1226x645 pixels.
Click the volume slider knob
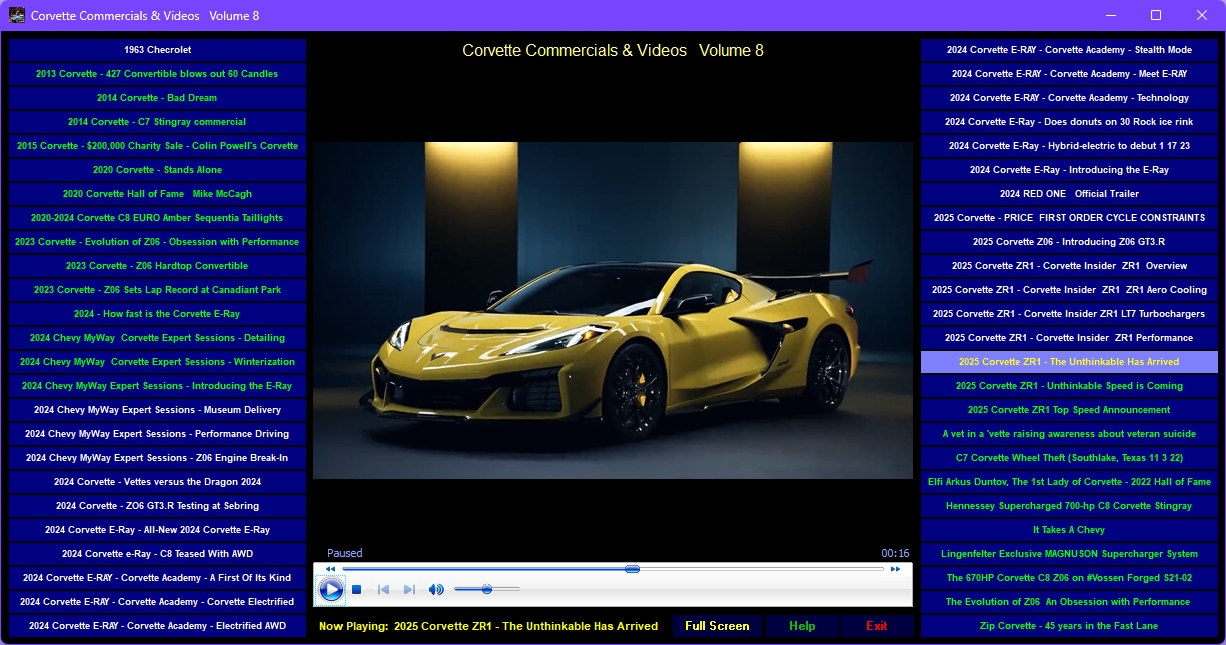pyautogui.click(x=487, y=590)
